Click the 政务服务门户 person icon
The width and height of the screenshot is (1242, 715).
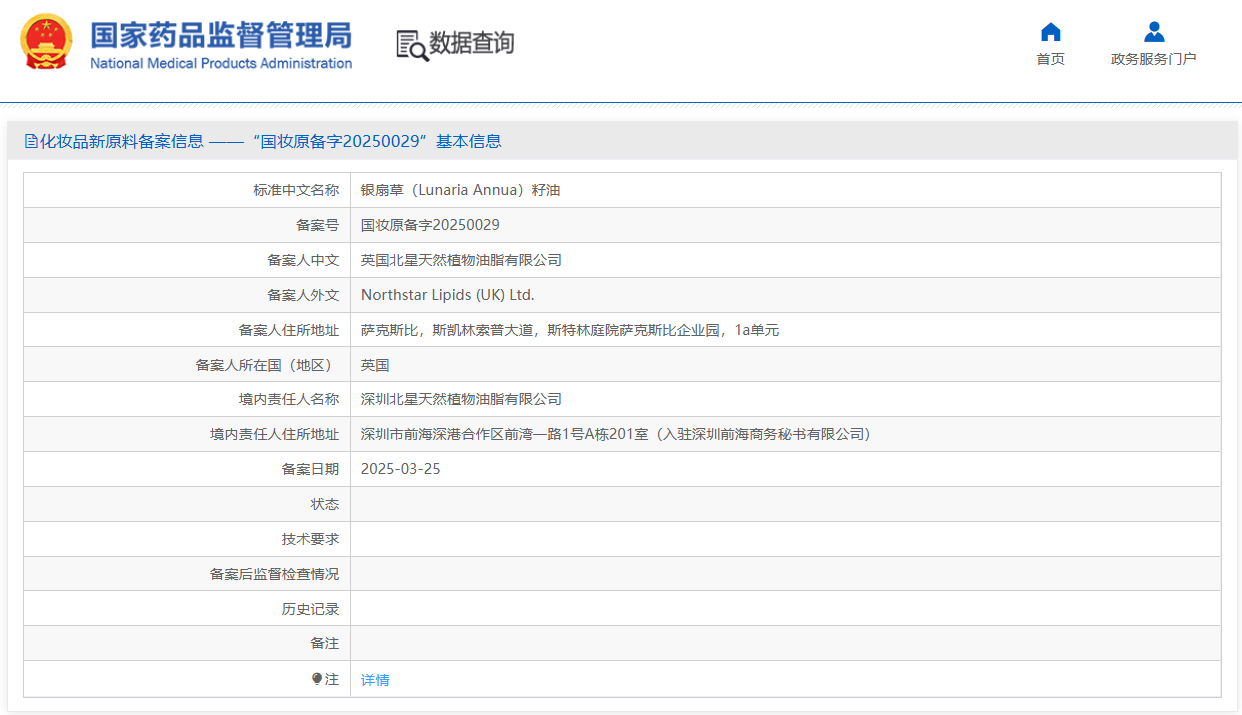(x=1153, y=32)
